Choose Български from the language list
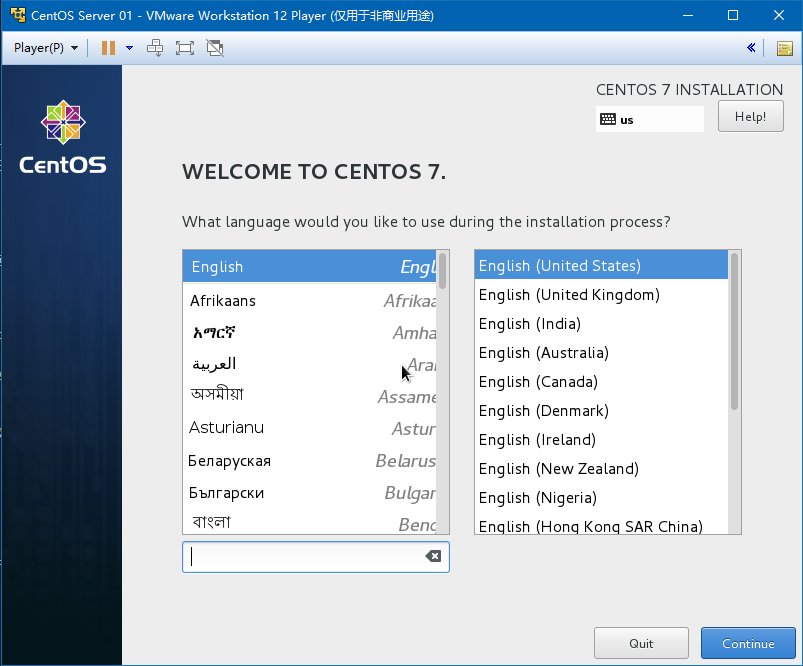The height and width of the screenshot is (666, 803). tap(227, 493)
